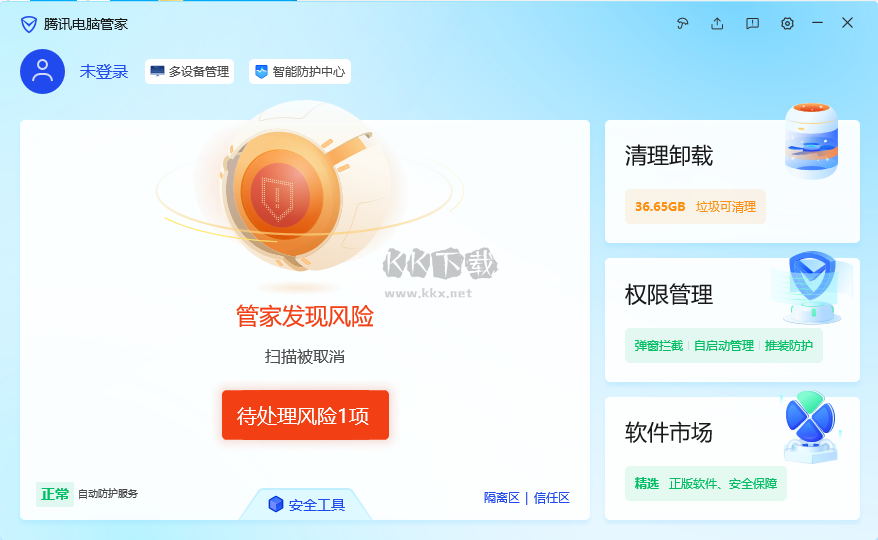878x540 pixels.
Task: Click 精选 正版软件、安全保障 badge
Action: click(706, 483)
